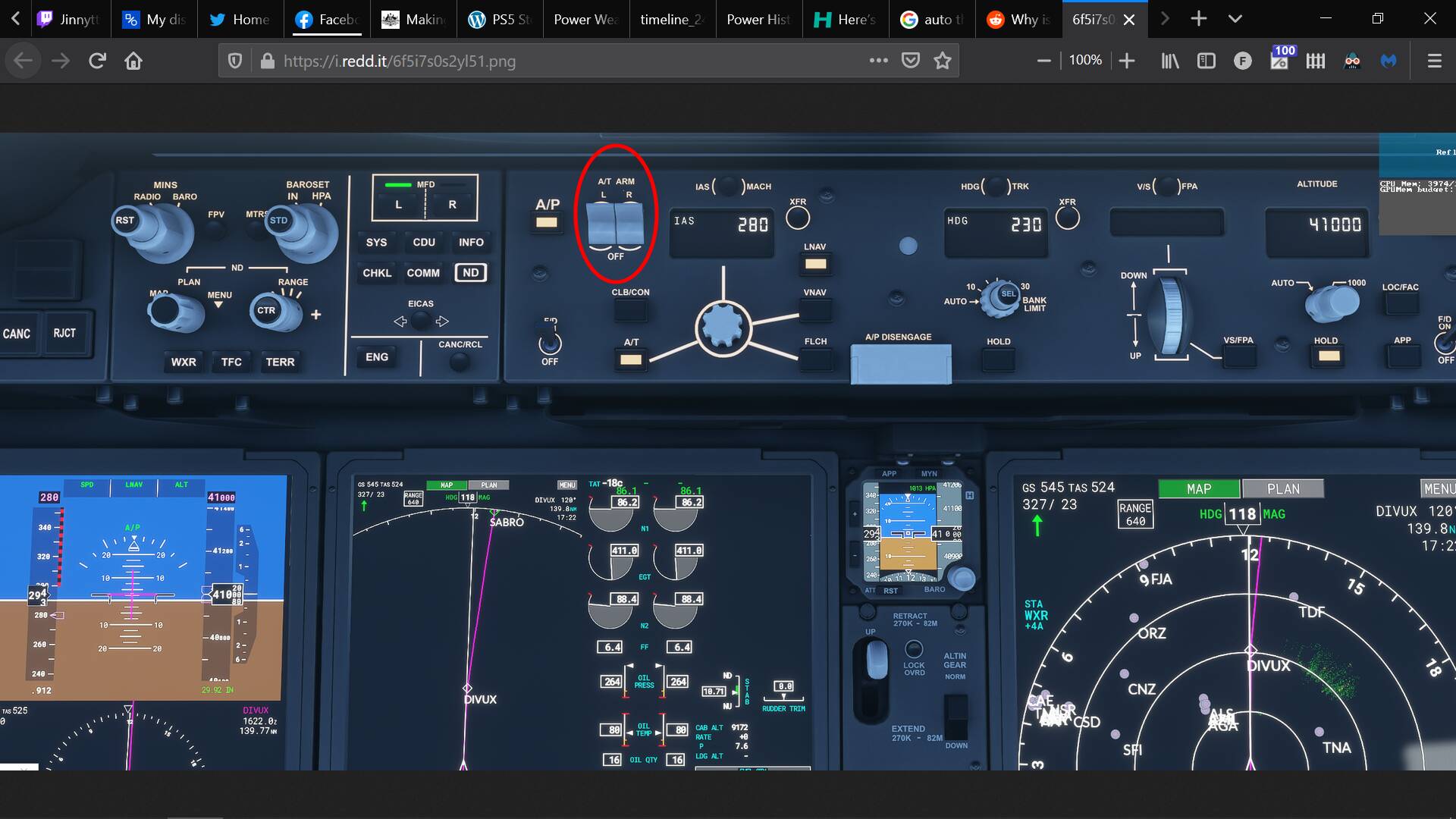Go to the Firefox home page
Image resolution: width=1456 pixels, height=819 pixels.
(133, 61)
